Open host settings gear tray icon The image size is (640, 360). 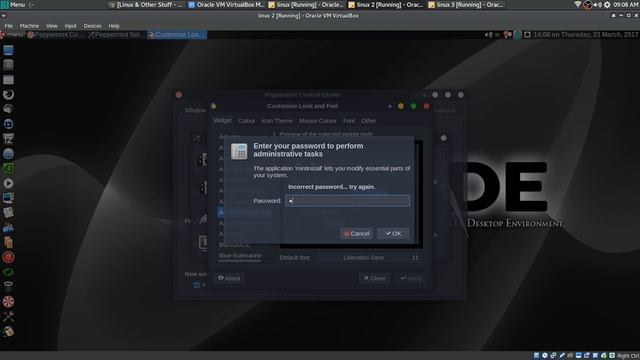pyautogui.click(x=607, y=4)
